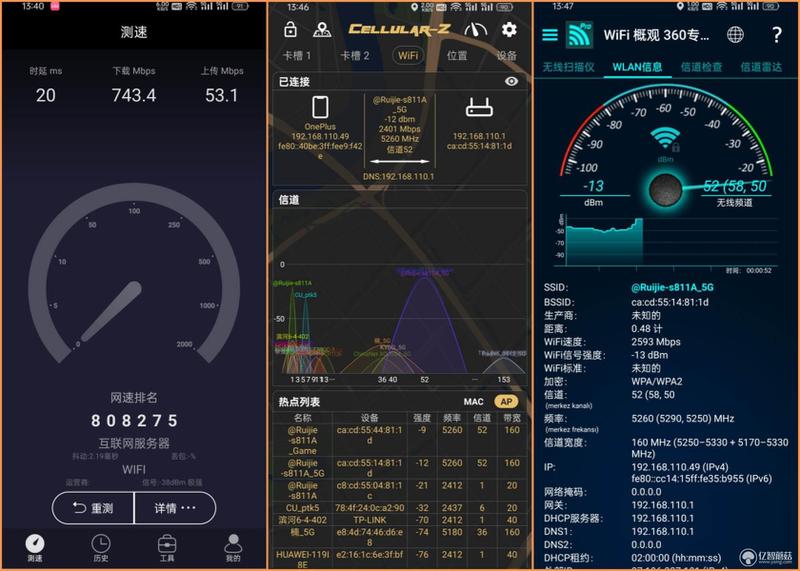Tap the 网速排名 808275 ranking

coord(134,420)
